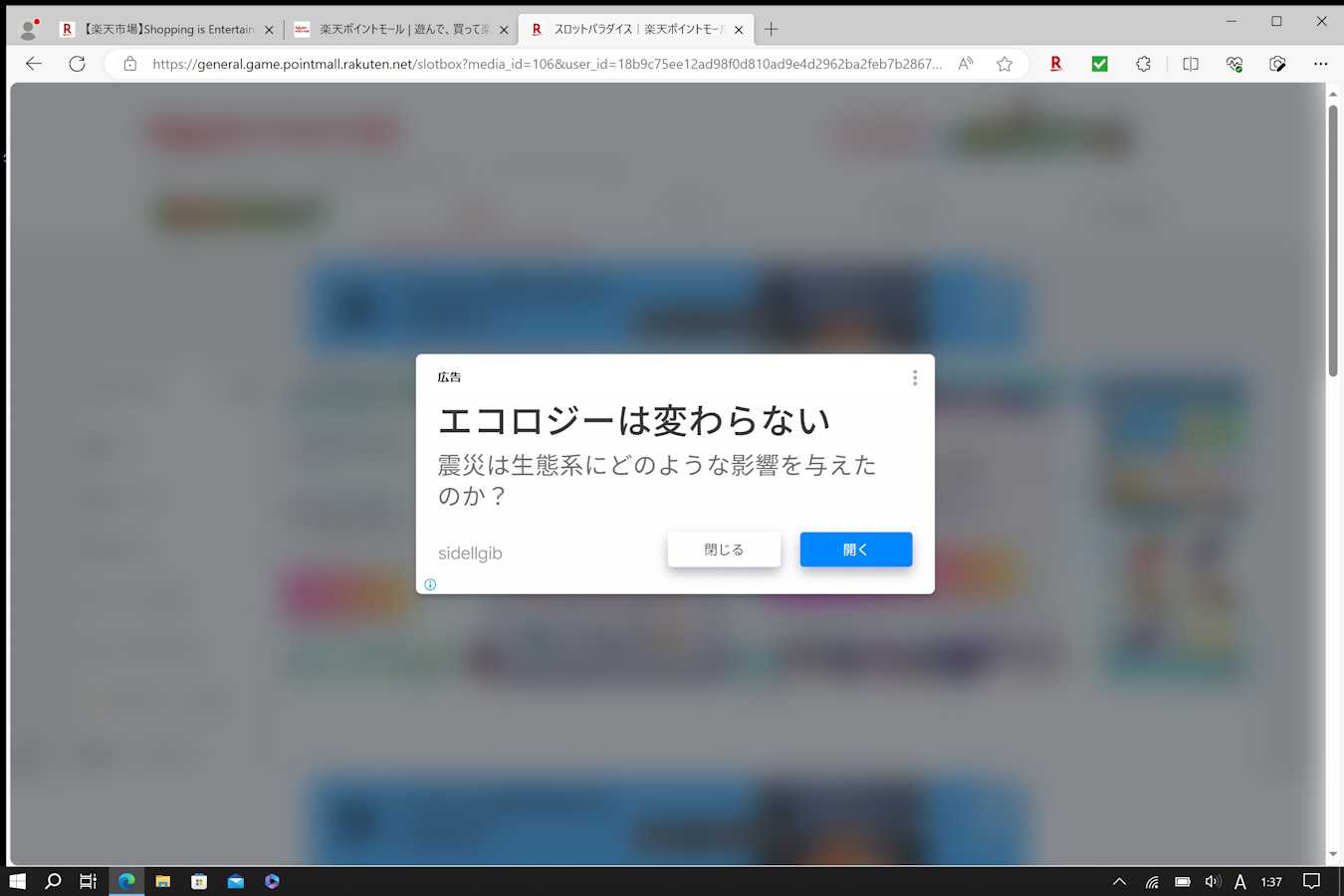Click the address bar URL
This screenshot has height=896, width=1344.
click(547, 64)
